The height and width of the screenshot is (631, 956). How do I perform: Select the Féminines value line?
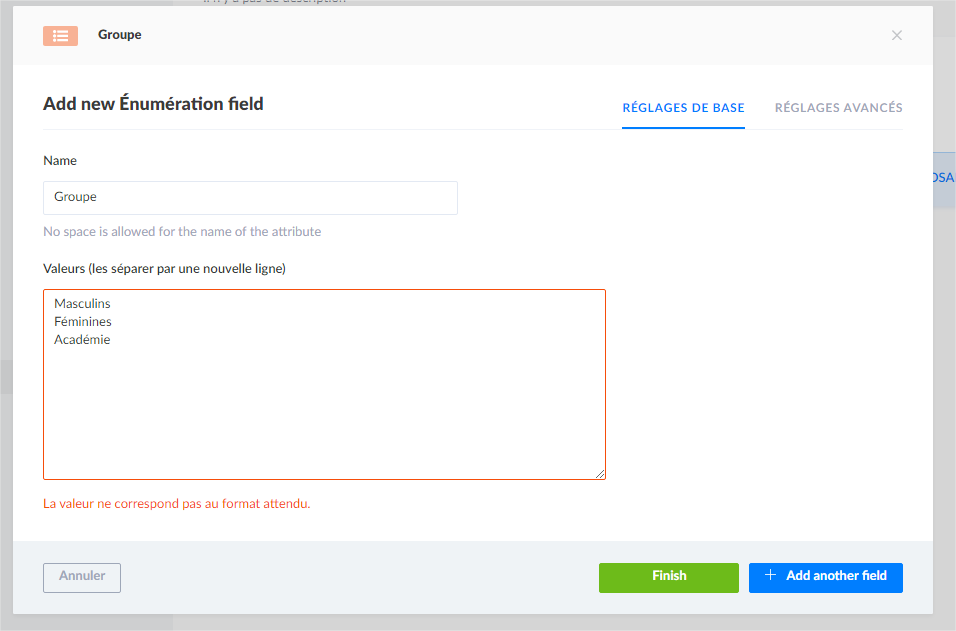pyautogui.click(x=83, y=321)
